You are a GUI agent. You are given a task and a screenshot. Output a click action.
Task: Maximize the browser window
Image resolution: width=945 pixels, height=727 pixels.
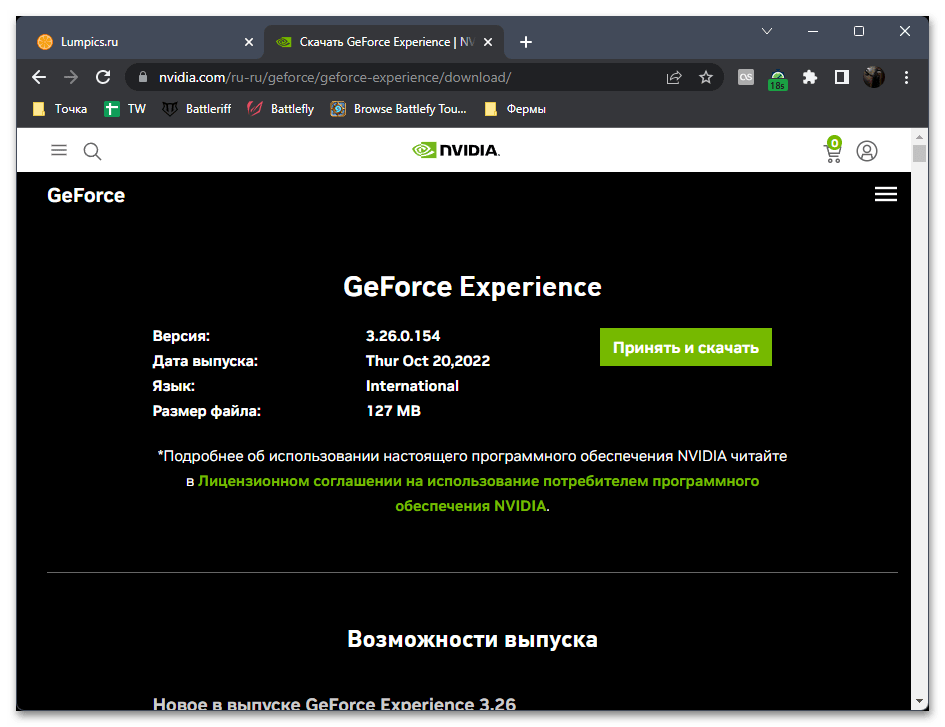[859, 31]
